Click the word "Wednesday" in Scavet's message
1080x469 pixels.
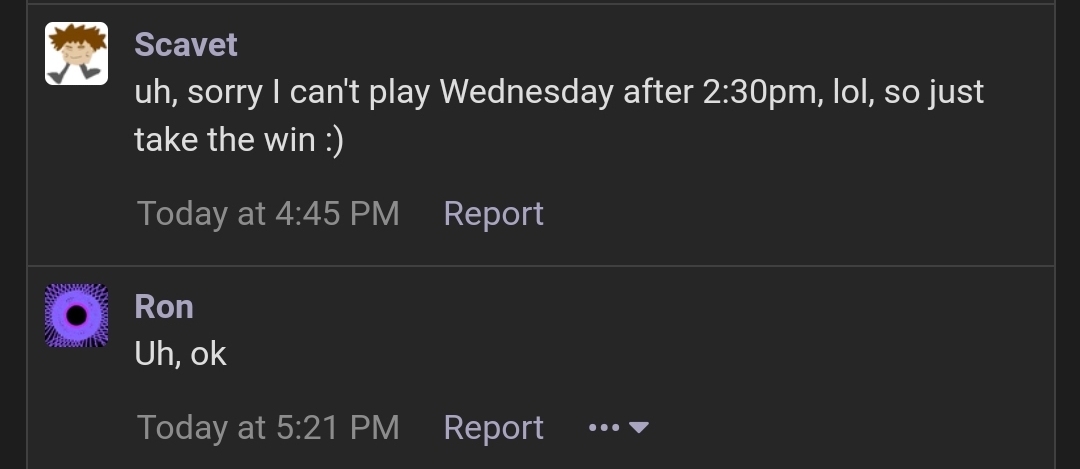click(526, 92)
